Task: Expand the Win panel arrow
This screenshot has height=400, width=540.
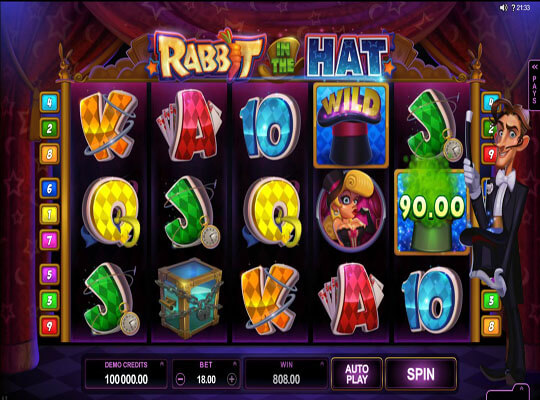Action: click(322, 363)
